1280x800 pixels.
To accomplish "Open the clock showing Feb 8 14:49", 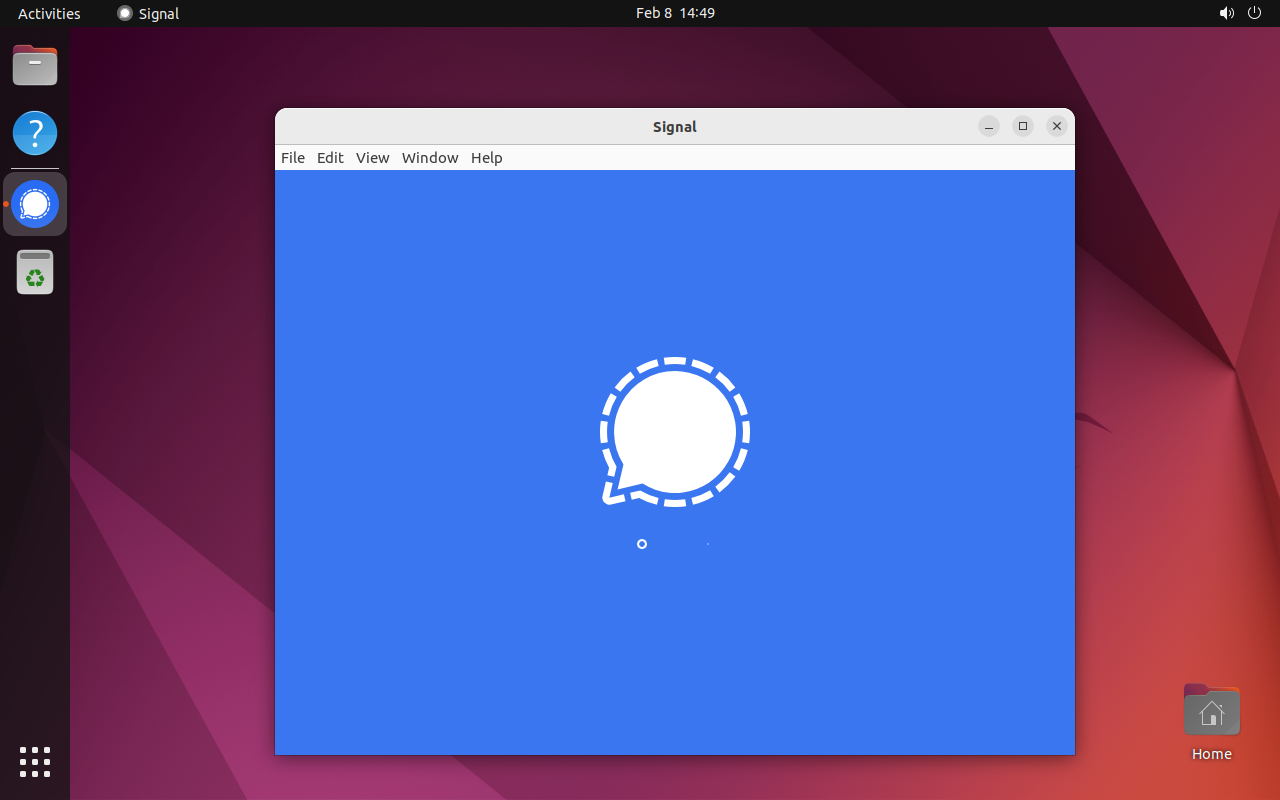I will pyautogui.click(x=675, y=13).
